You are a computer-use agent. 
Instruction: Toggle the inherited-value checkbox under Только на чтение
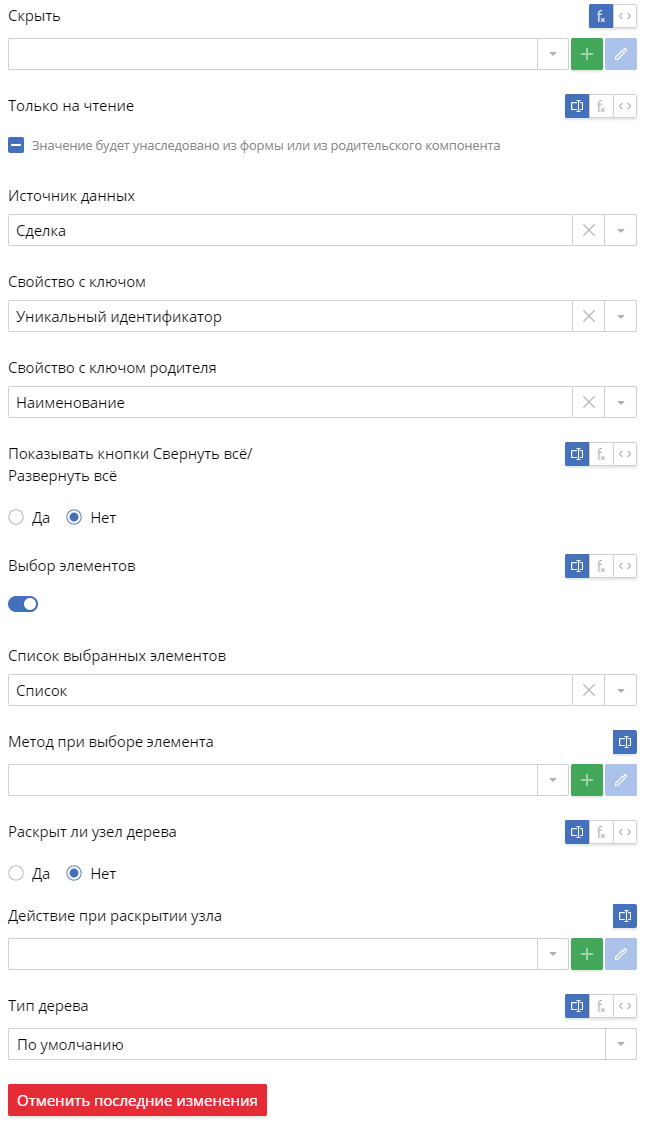click(x=16, y=145)
